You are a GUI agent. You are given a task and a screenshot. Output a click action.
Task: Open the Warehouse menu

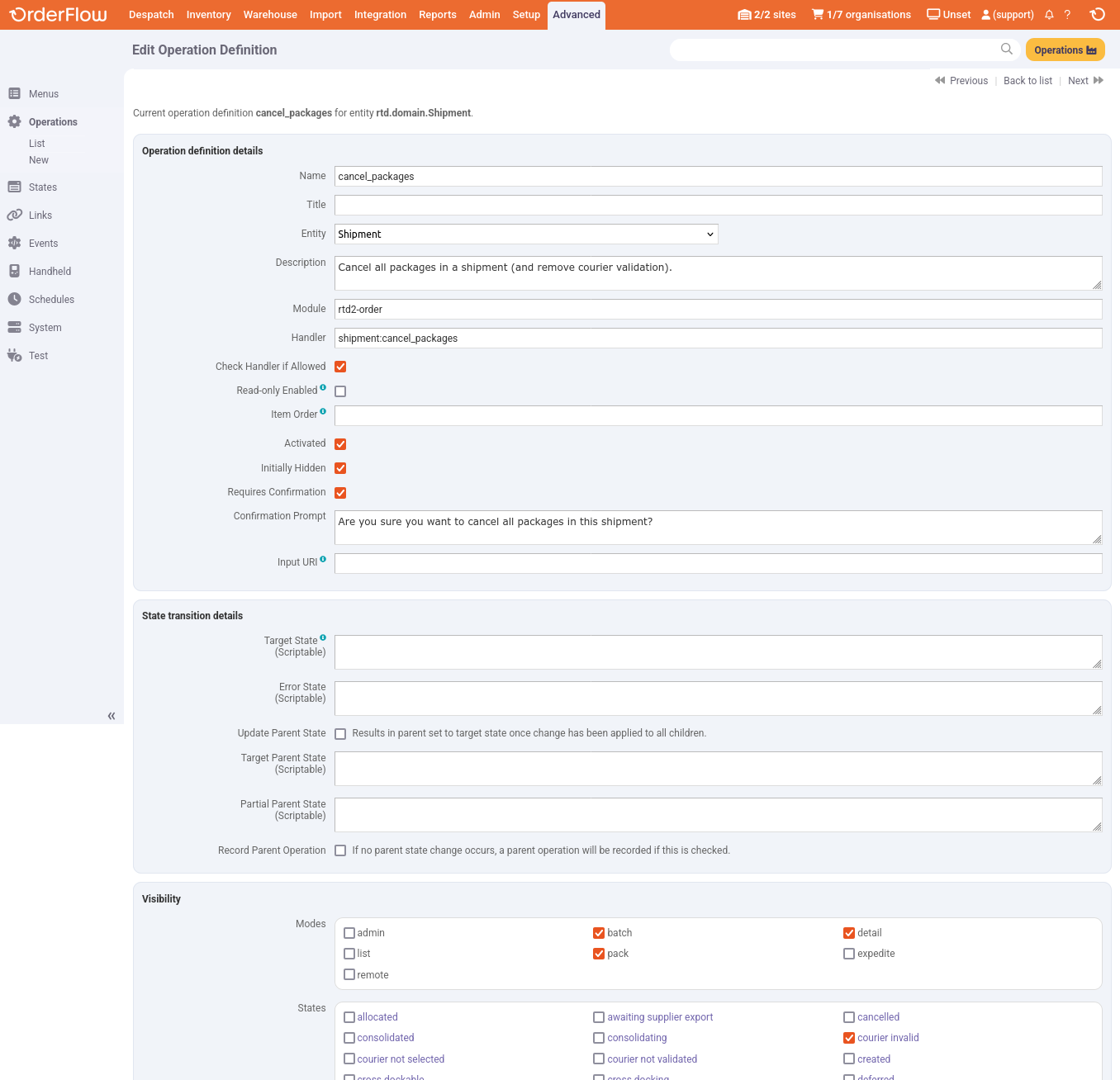click(270, 15)
